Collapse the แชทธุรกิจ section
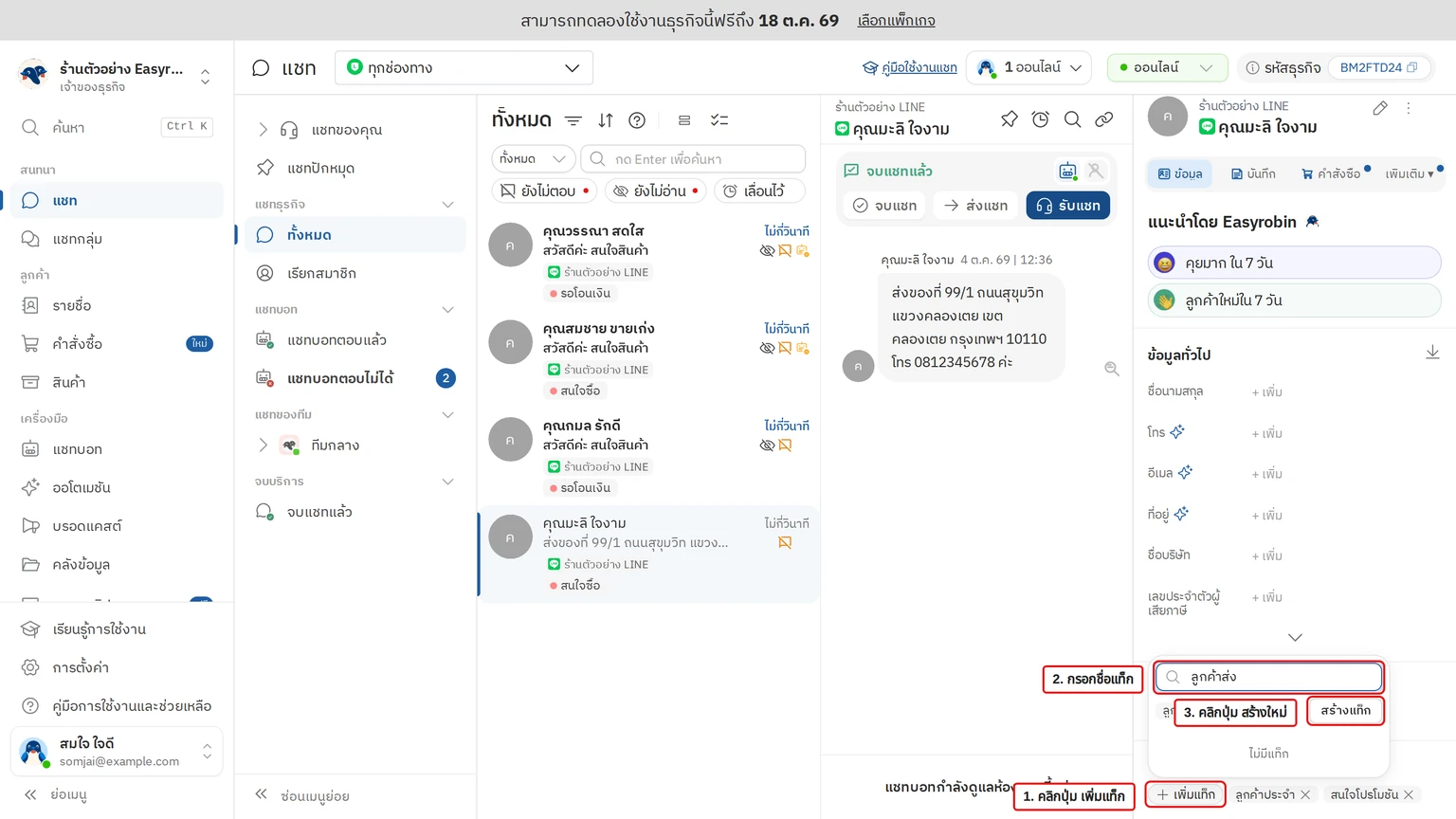1456x819 pixels. point(447,205)
